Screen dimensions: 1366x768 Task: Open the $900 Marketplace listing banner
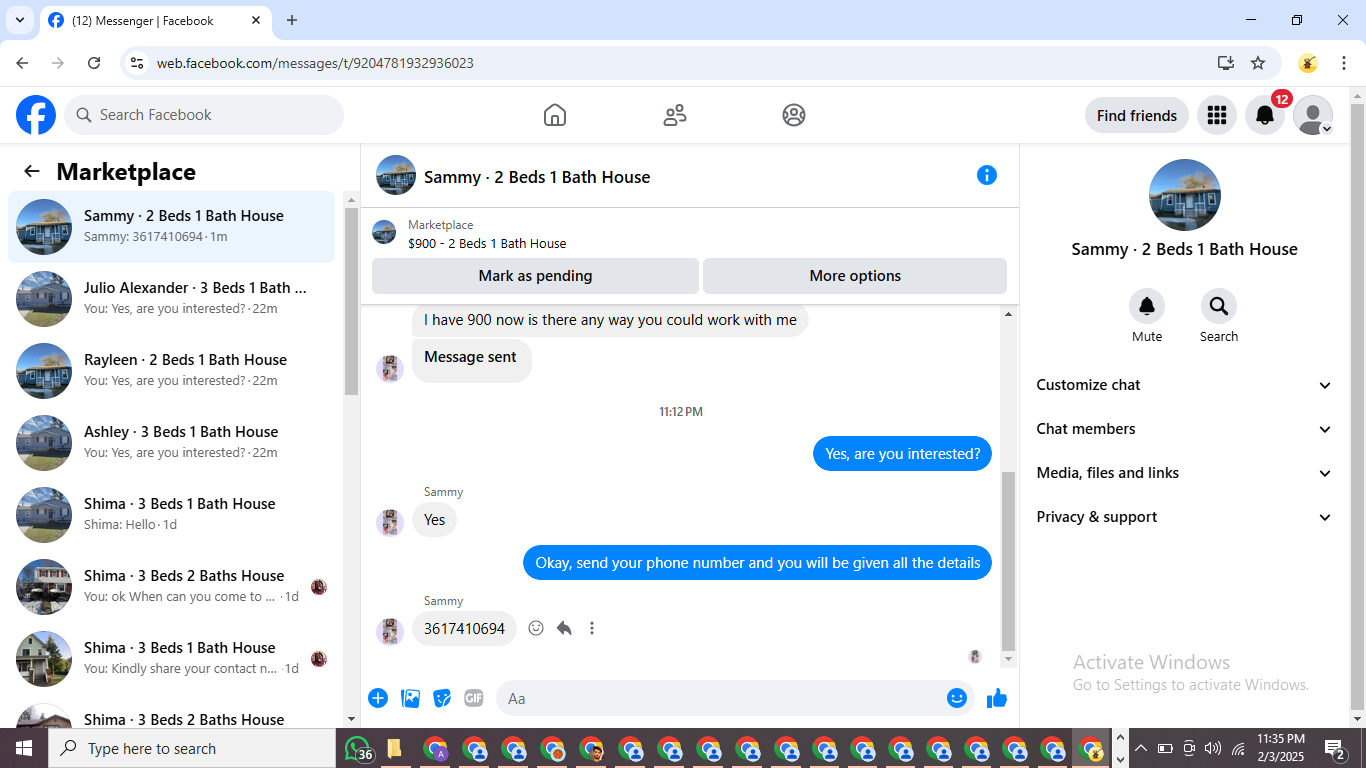(690, 234)
